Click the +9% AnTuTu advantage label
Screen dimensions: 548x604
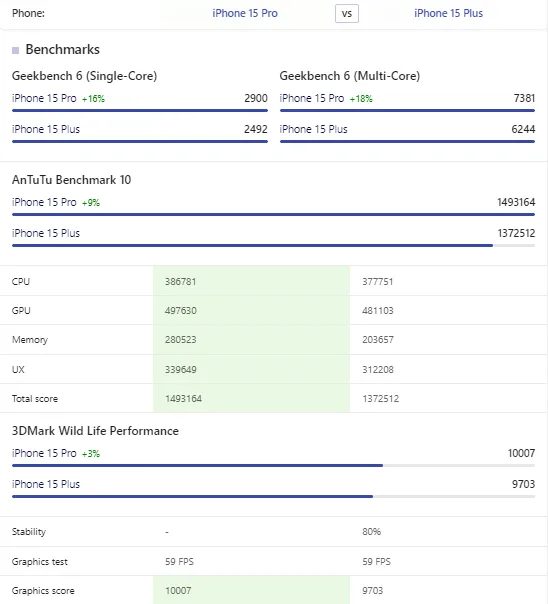coord(91,203)
